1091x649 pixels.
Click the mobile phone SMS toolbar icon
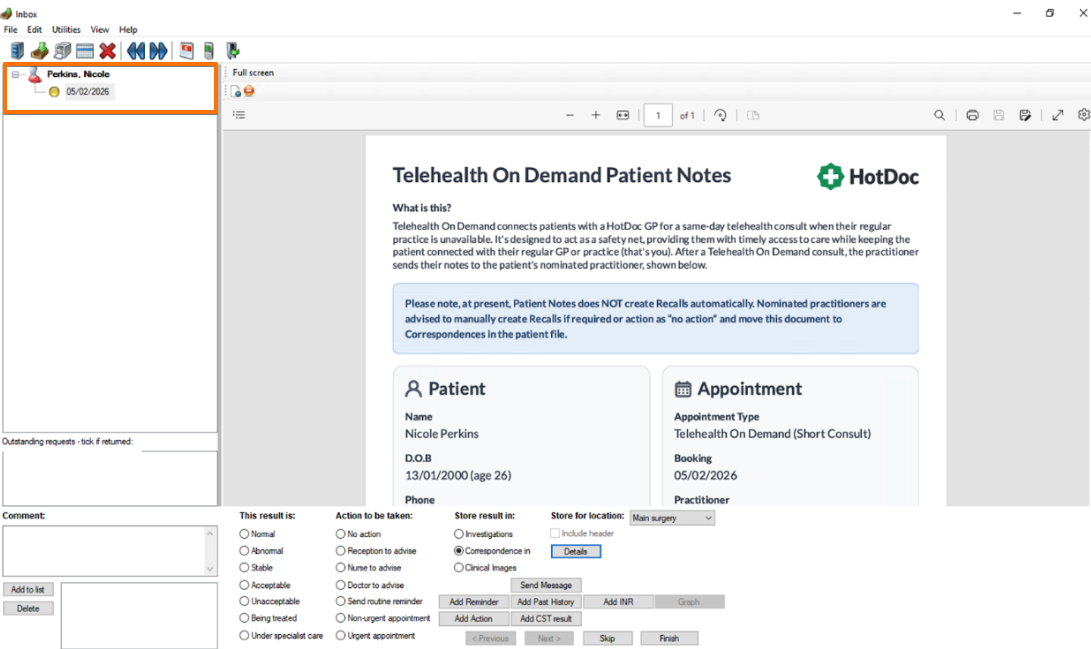pos(209,51)
